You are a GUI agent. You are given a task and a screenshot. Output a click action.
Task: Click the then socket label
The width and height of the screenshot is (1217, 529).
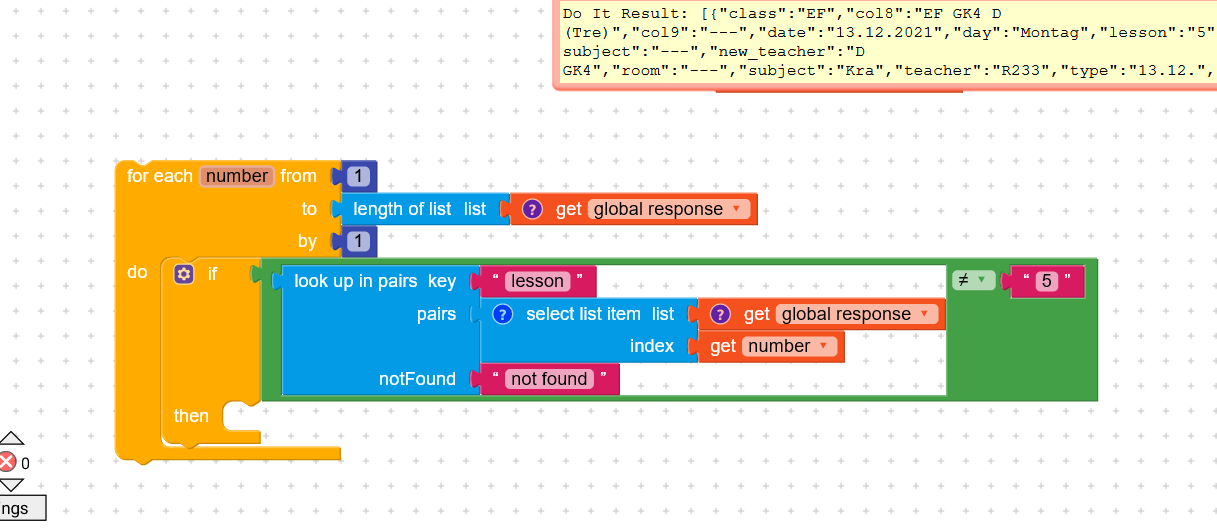tap(191, 415)
